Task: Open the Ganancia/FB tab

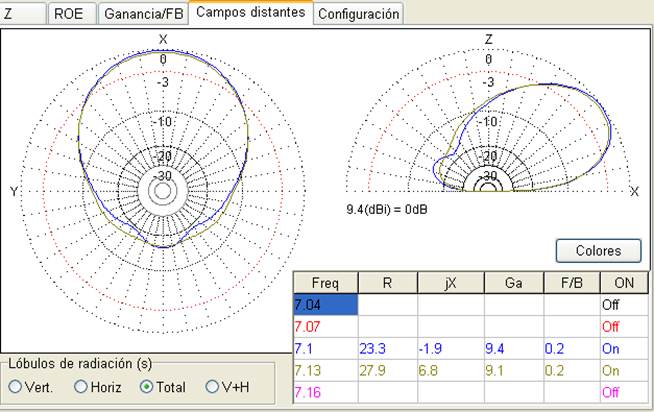Action: click(x=144, y=14)
